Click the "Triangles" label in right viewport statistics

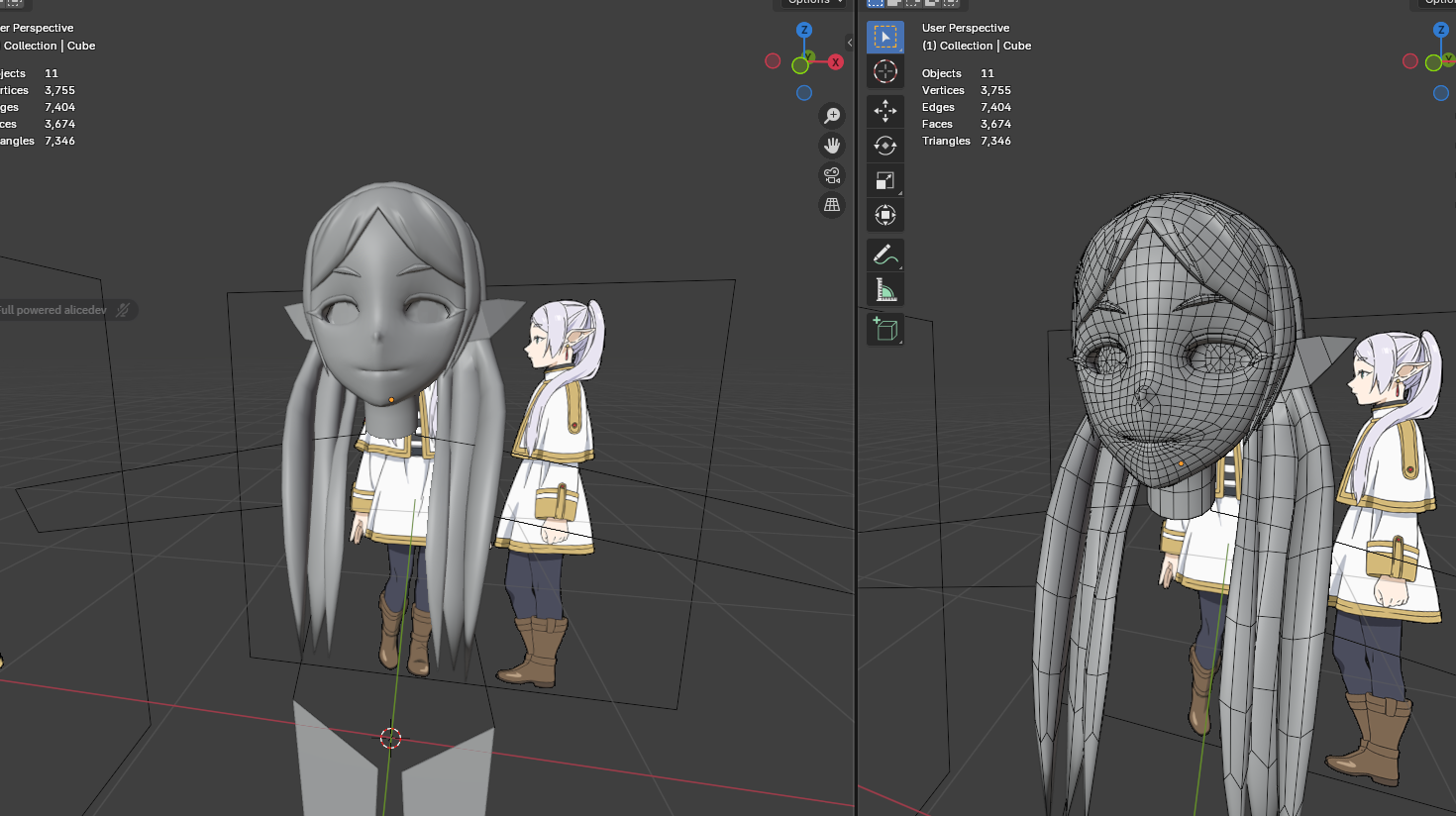pos(946,141)
